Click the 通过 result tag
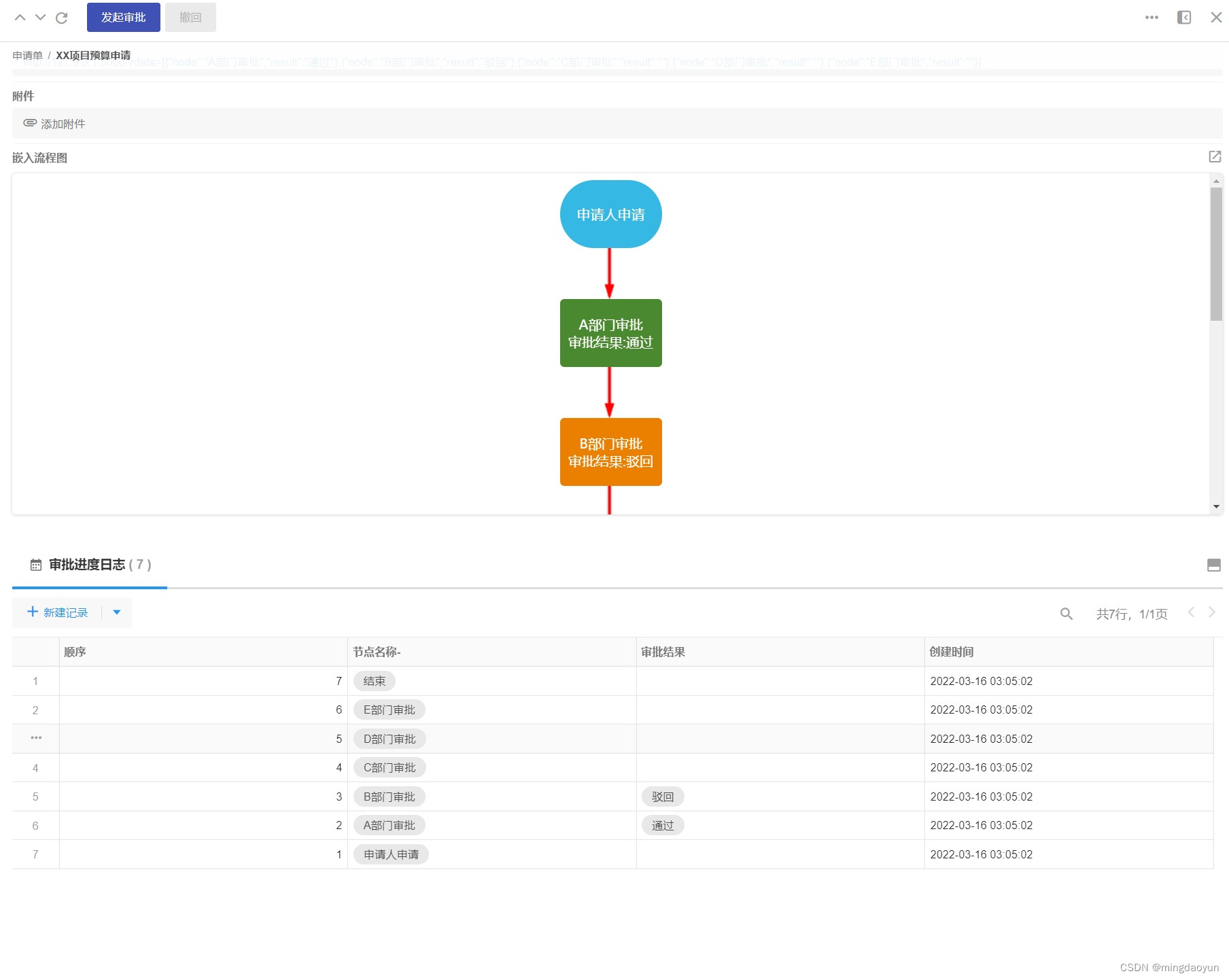Image resolution: width=1229 pixels, height=980 pixels. point(663,825)
